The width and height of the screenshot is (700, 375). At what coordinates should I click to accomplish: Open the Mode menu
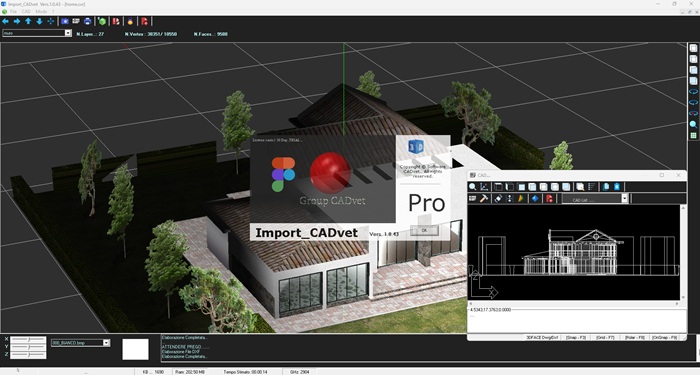click(41, 11)
